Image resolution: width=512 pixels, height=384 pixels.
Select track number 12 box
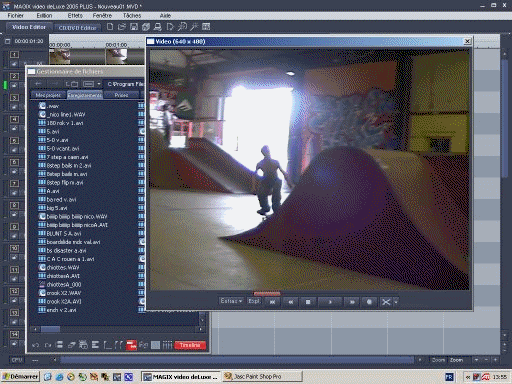point(14,291)
